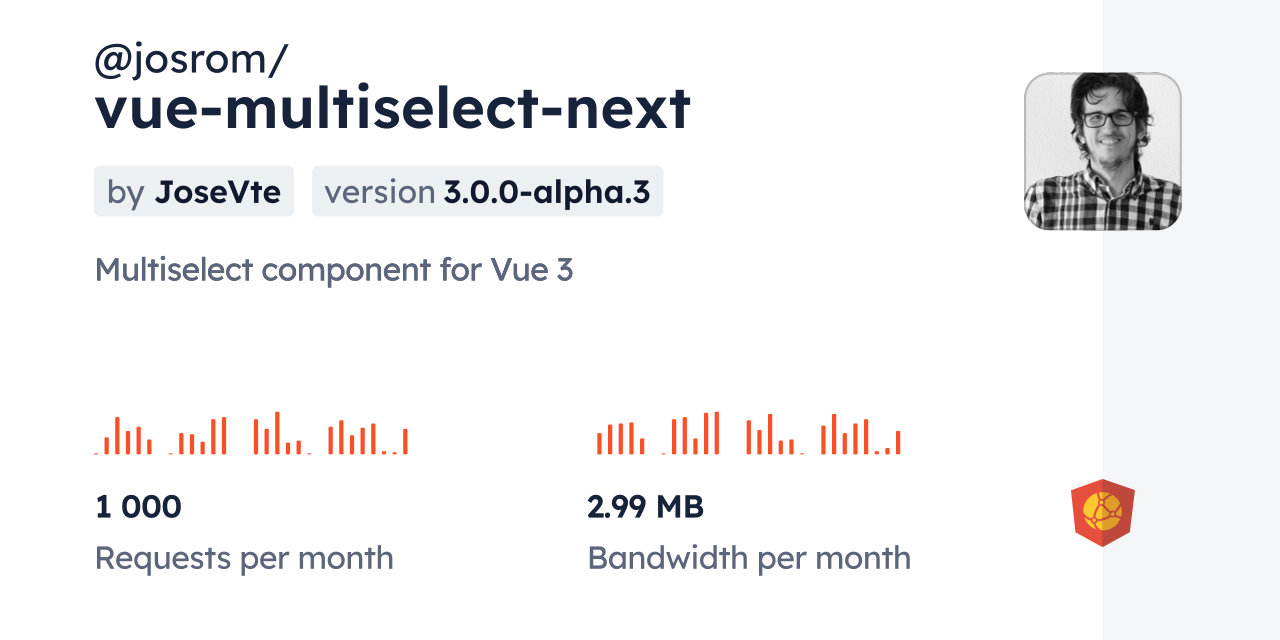Click the last bar of the bandwidth chart
This screenshot has height=640, width=1280.
tap(898, 442)
